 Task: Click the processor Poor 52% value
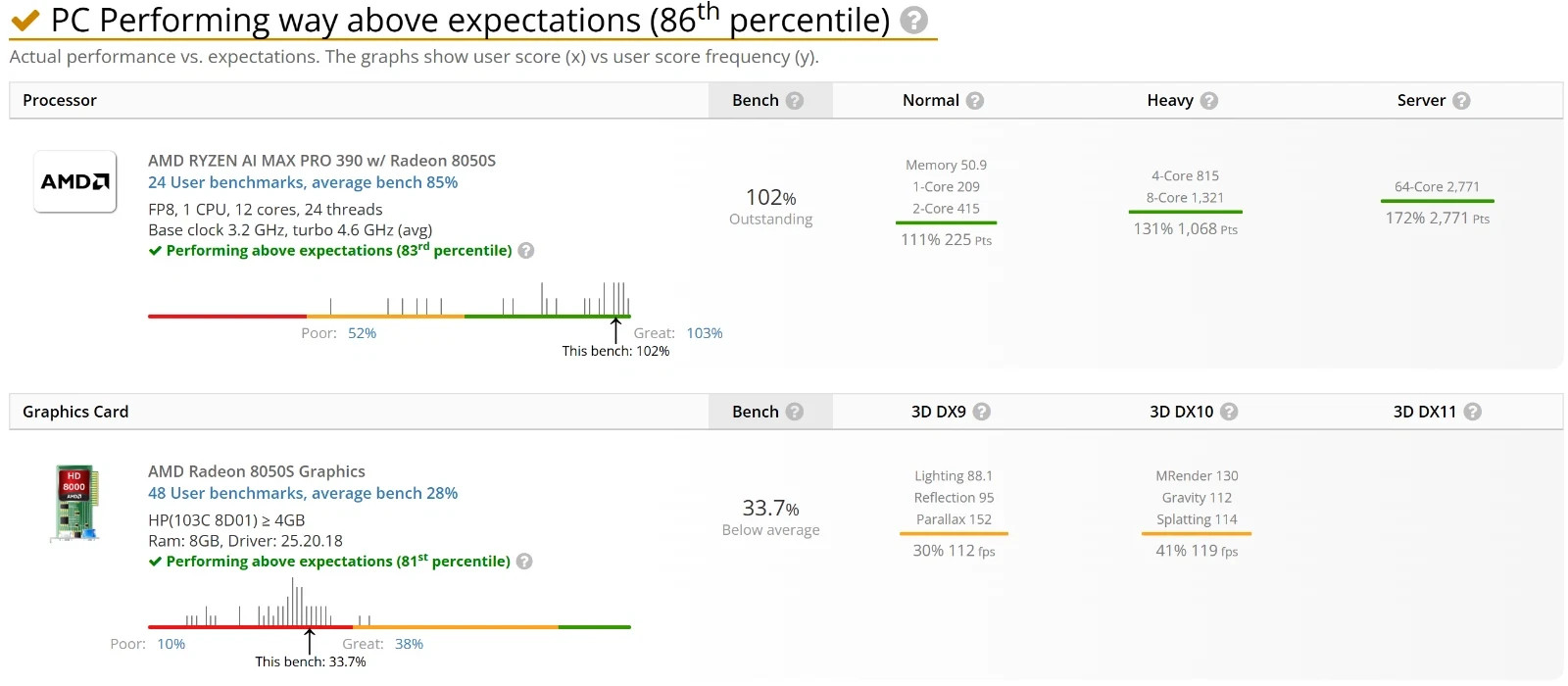tap(362, 333)
